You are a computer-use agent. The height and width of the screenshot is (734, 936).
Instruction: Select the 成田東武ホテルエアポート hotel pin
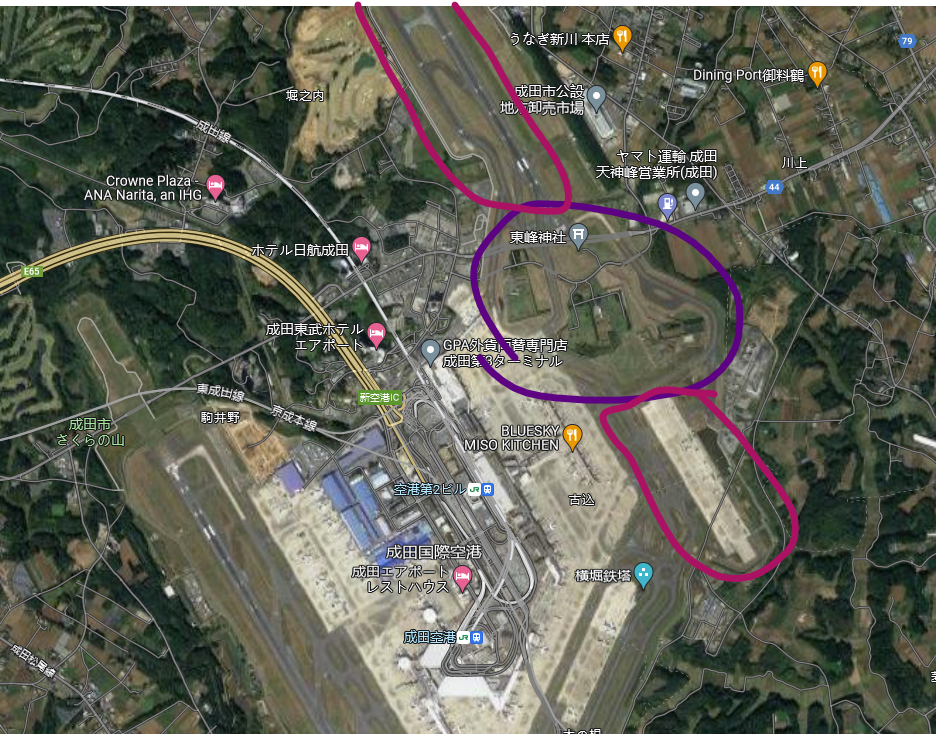(x=376, y=335)
